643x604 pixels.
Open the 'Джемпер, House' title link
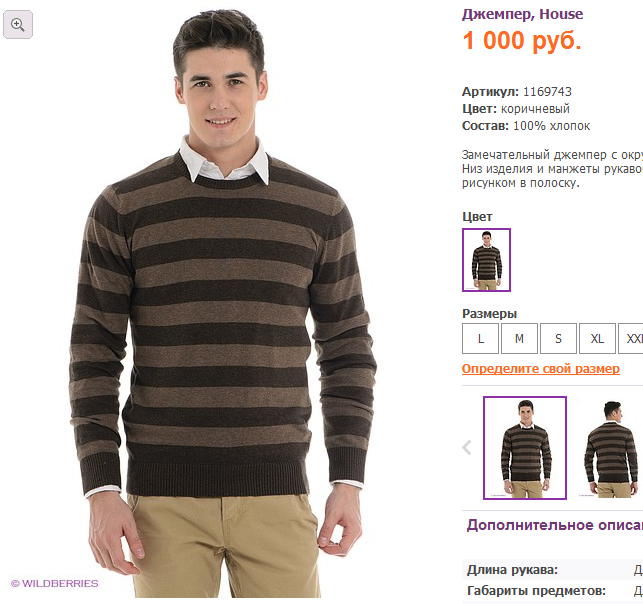coord(522,14)
